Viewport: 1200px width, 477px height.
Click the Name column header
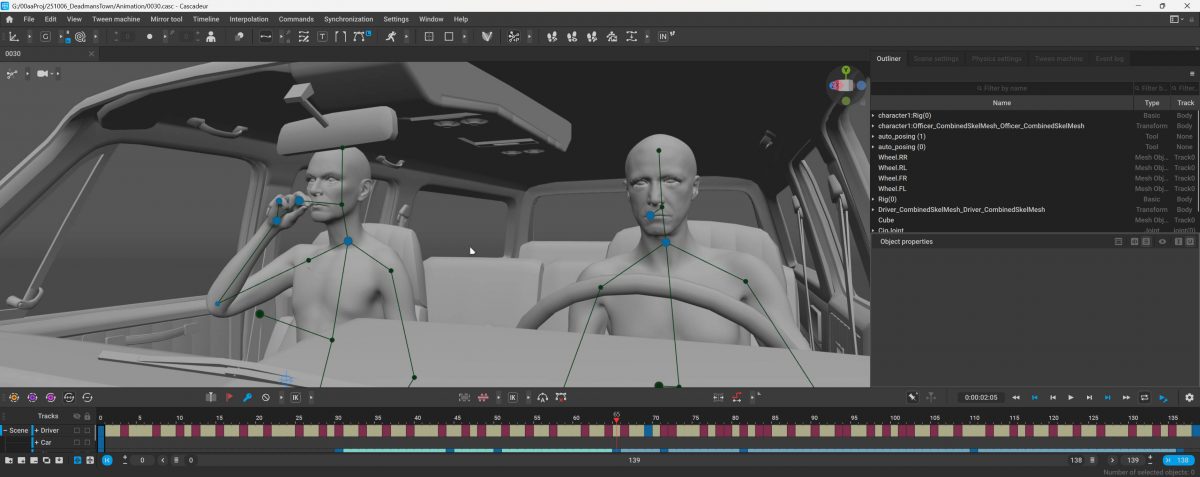1001,103
